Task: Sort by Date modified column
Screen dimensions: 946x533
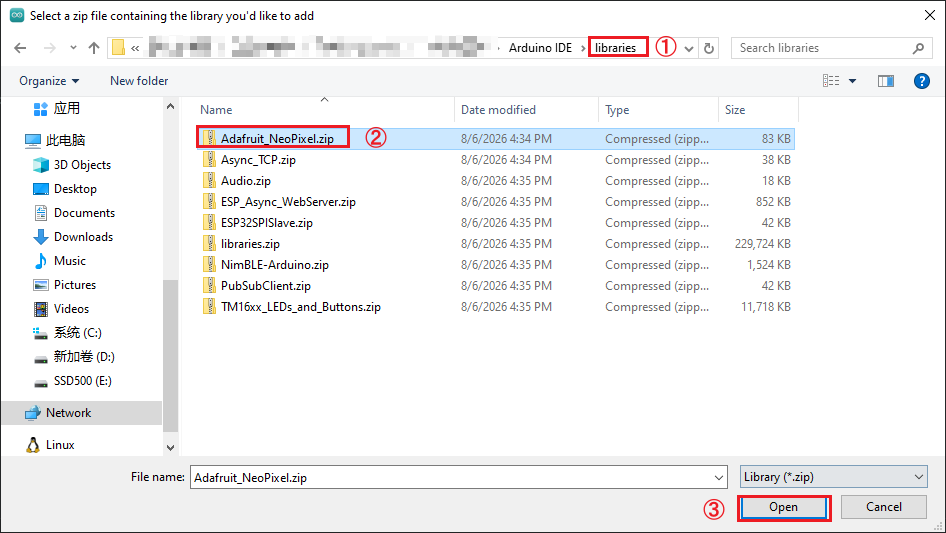Action: pyautogui.click(x=498, y=110)
